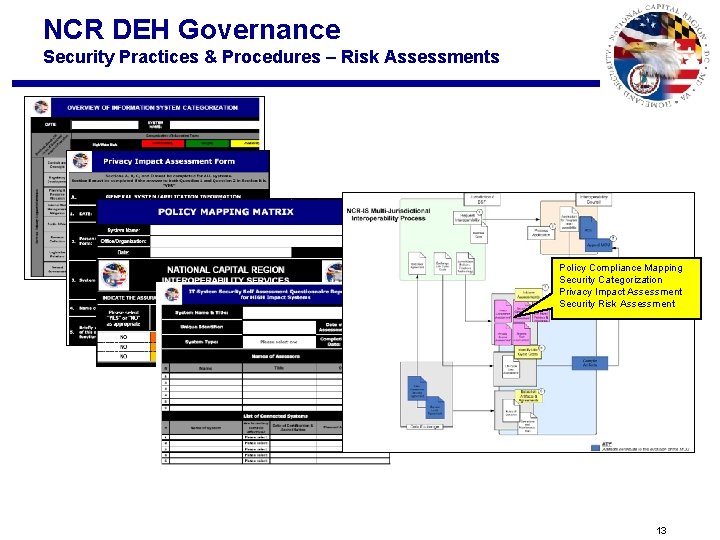This screenshot has width=720, height=540.
Task: Click the Request Interoperability box in the diagram
Action: click(467, 218)
